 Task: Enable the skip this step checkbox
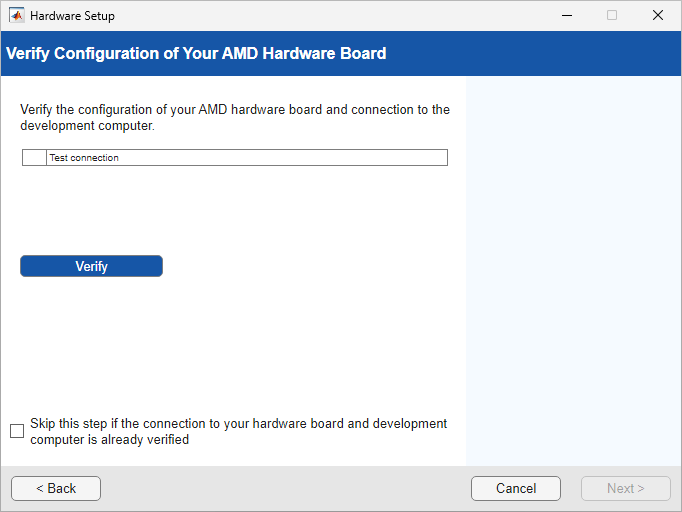pos(17,431)
